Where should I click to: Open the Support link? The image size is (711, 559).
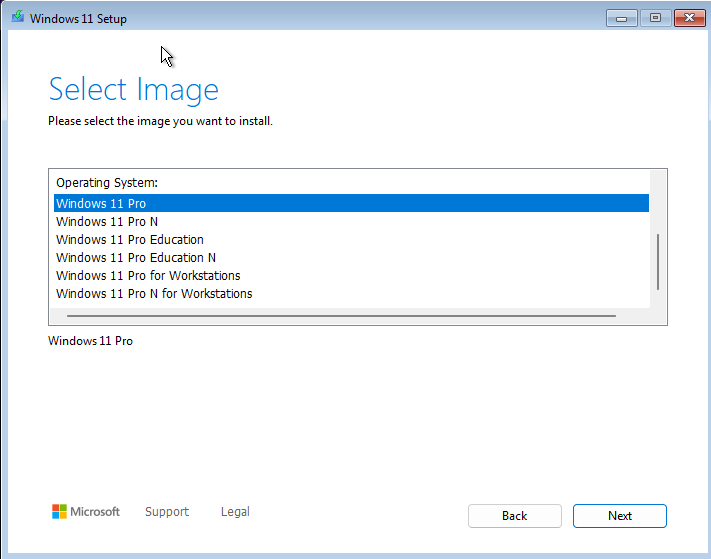pos(166,512)
